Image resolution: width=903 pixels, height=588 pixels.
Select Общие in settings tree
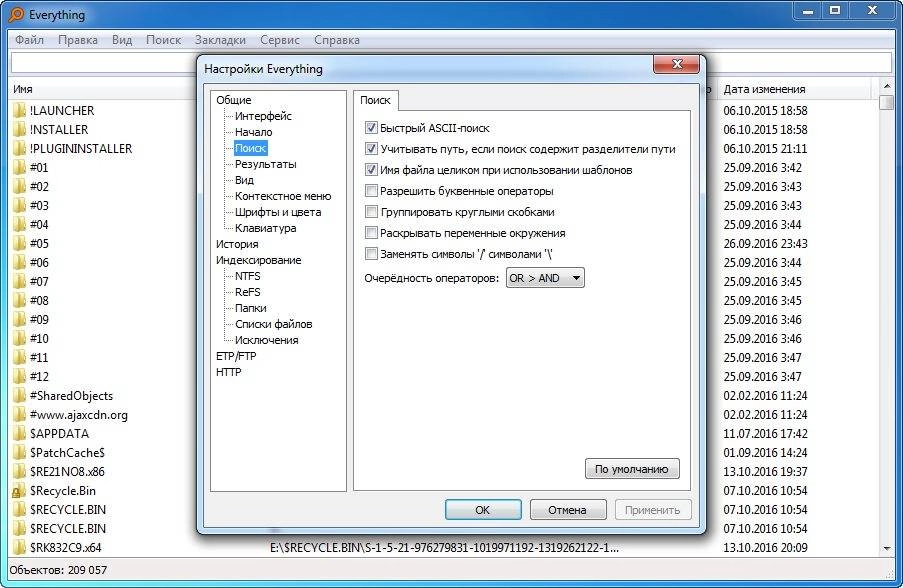point(234,100)
